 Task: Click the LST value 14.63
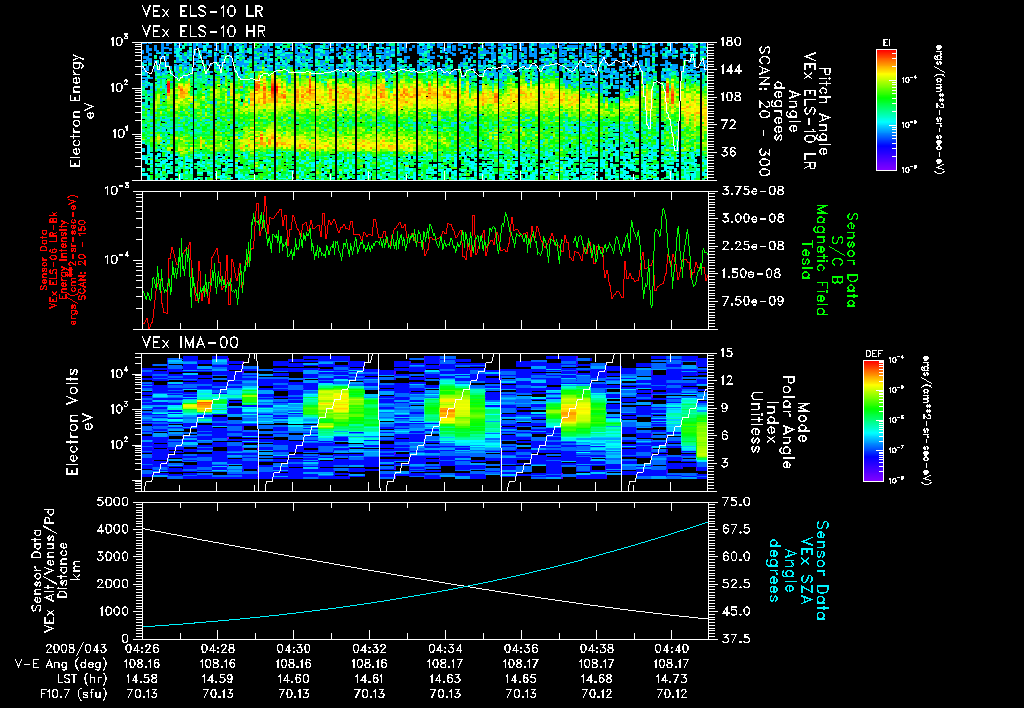click(445, 679)
